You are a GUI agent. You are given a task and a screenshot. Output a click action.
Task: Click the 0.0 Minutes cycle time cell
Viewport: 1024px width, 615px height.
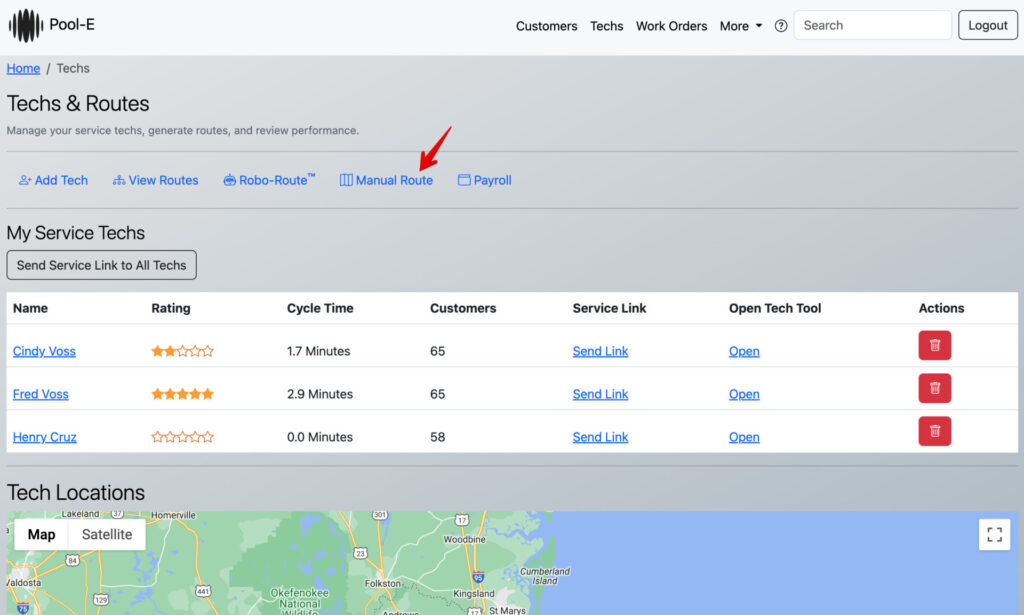point(320,437)
